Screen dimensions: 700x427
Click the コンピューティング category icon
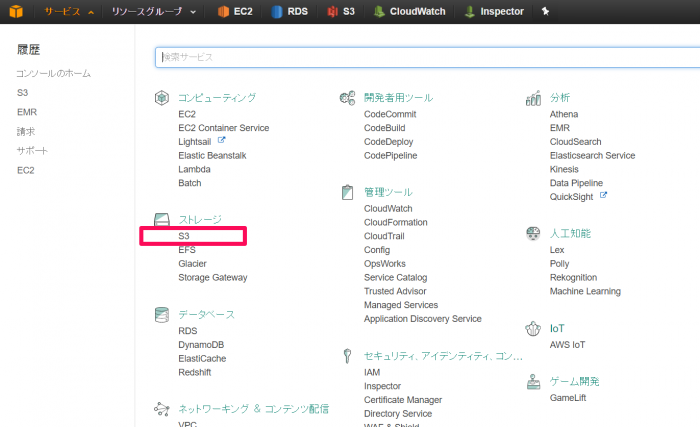tap(162, 97)
